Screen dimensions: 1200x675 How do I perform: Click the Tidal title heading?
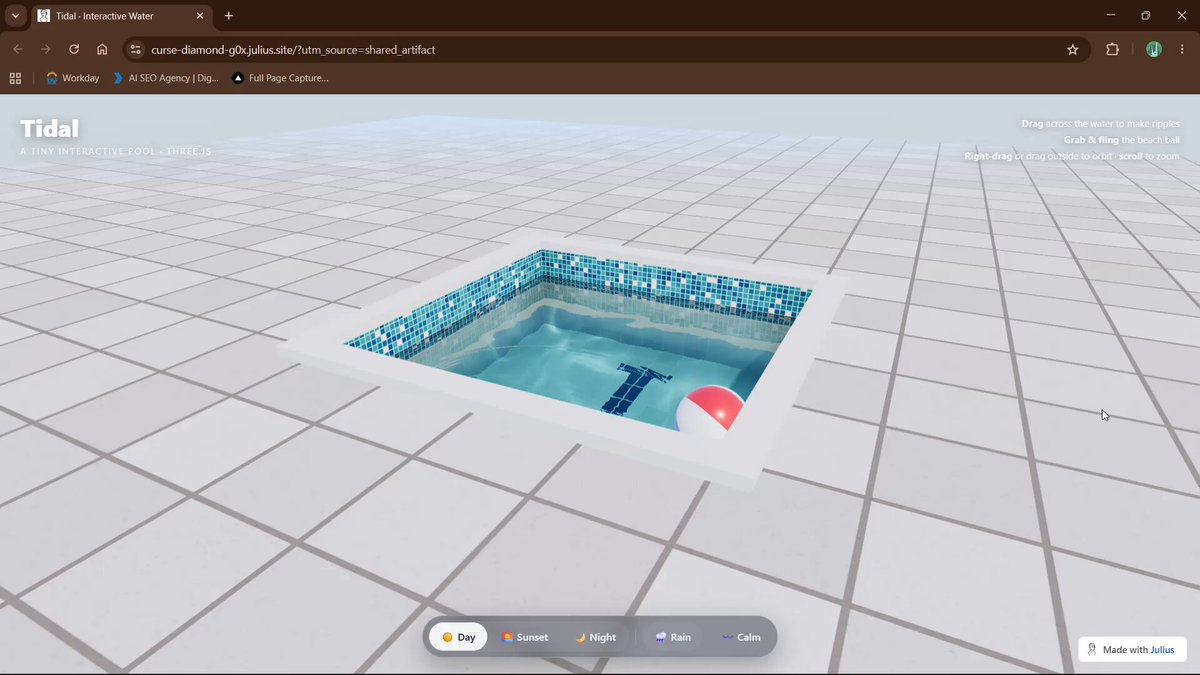pyautogui.click(x=49, y=128)
